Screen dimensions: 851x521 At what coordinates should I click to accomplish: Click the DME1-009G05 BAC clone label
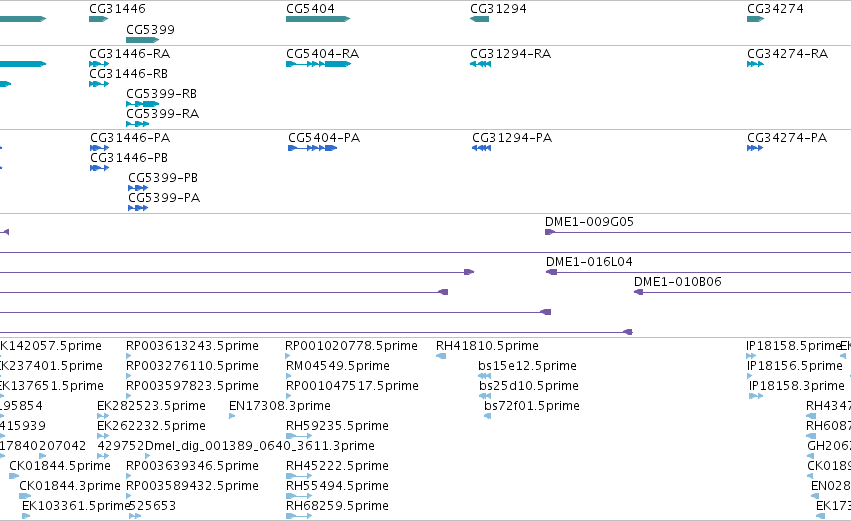click(x=589, y=222)
